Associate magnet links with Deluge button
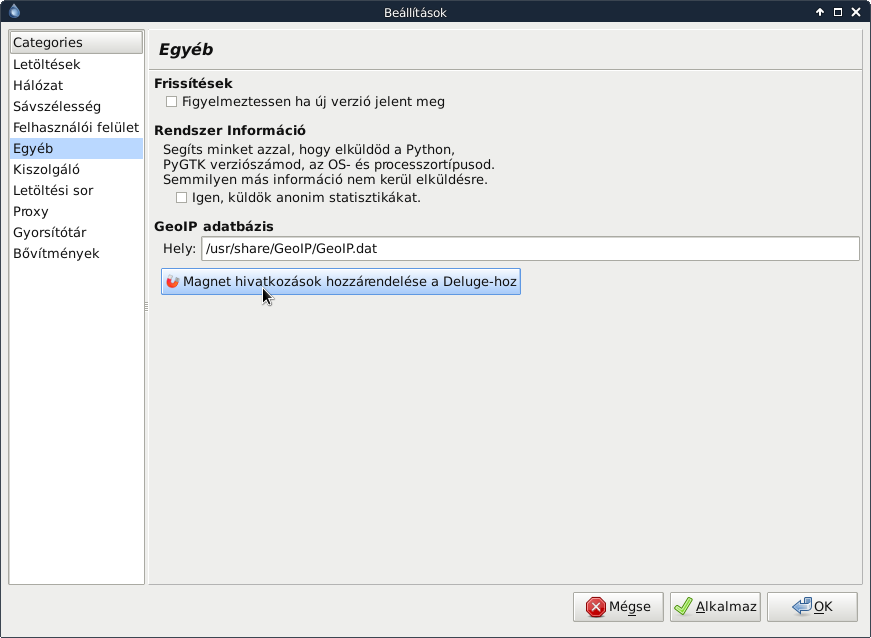Image resolution: width=871 pixels, height=638 pixels. (x=341, y=282)
